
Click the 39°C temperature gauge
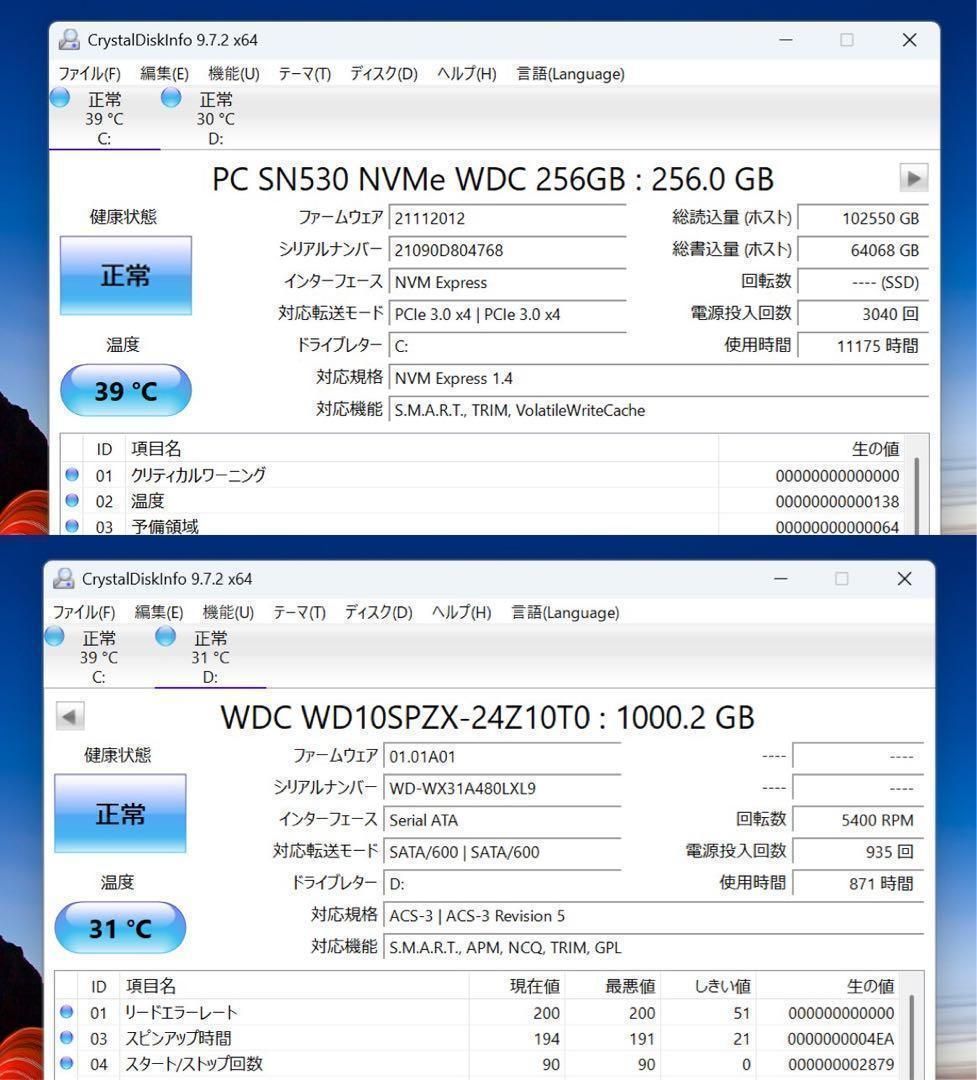(x=125, y=390)
